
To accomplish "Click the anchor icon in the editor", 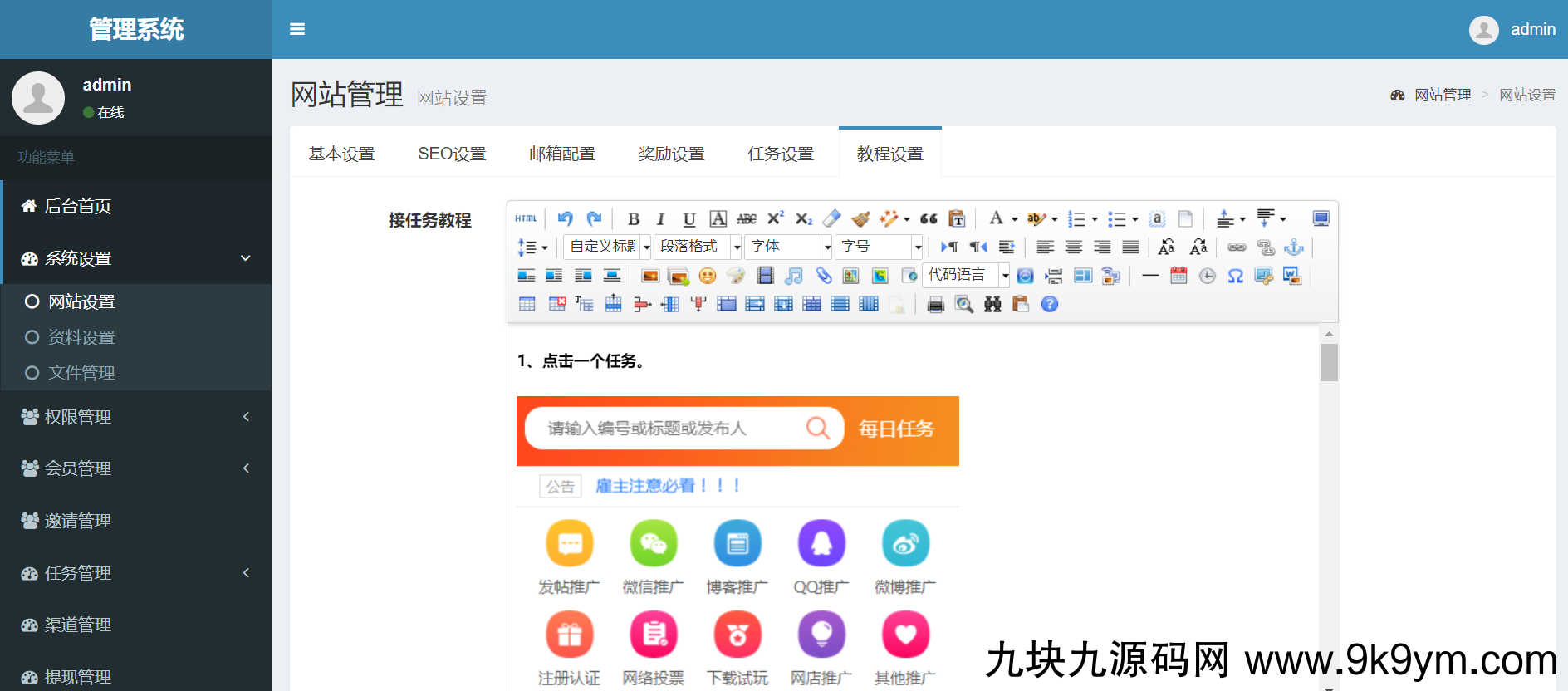I will [x=1293, y=247].
